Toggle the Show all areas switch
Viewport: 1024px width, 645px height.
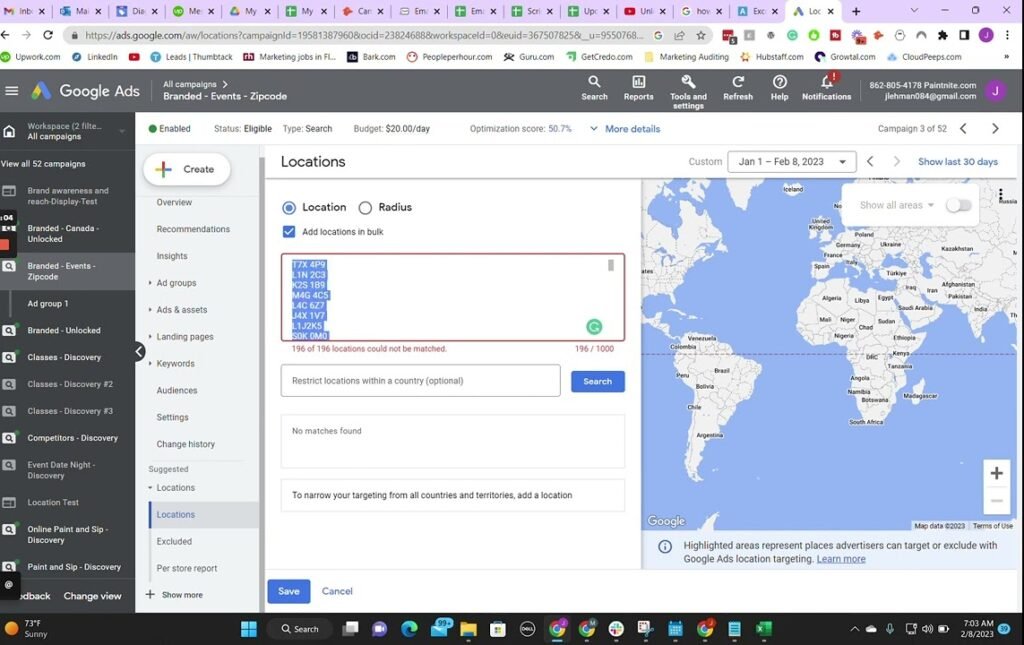(959, 205)
